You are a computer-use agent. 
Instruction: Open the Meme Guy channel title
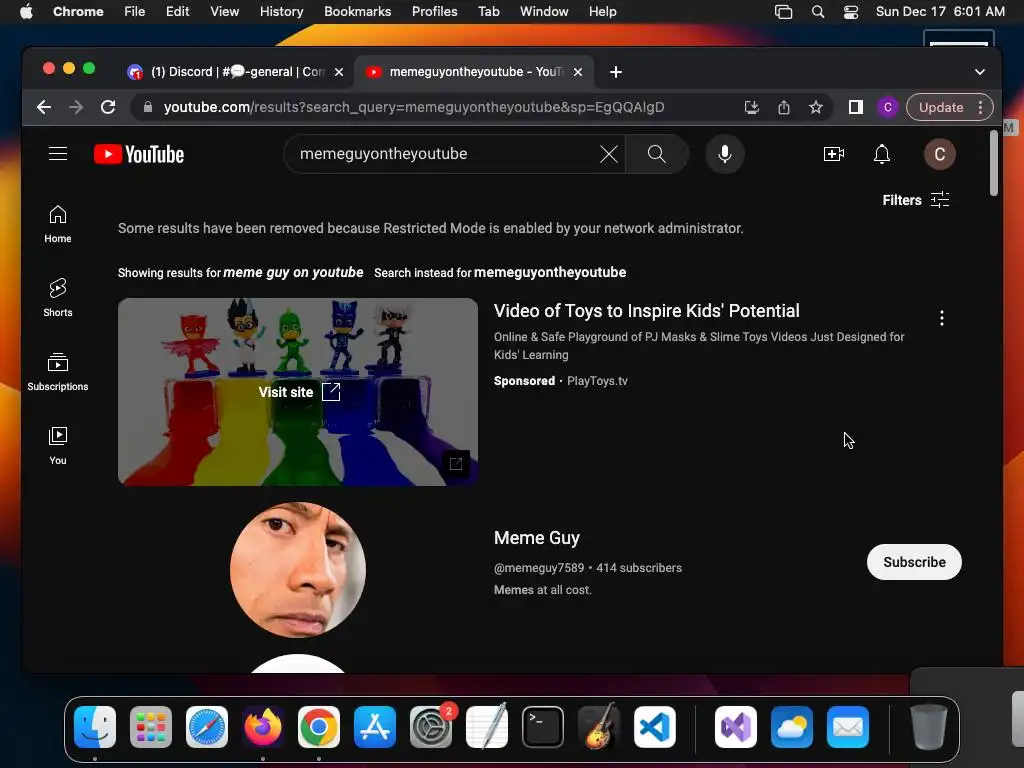pos(537,537)
